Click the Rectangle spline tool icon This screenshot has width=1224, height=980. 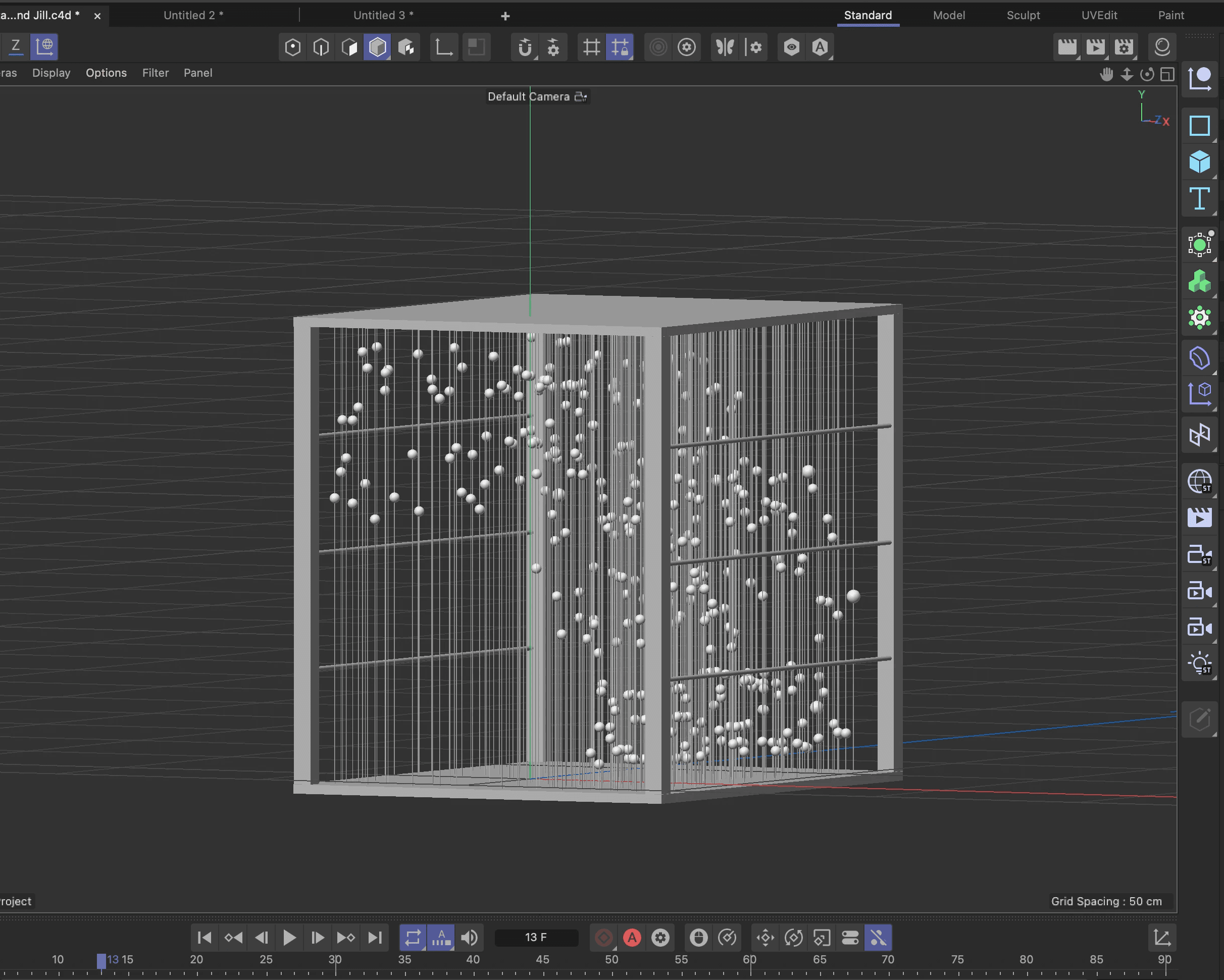tap(1199, 126)
